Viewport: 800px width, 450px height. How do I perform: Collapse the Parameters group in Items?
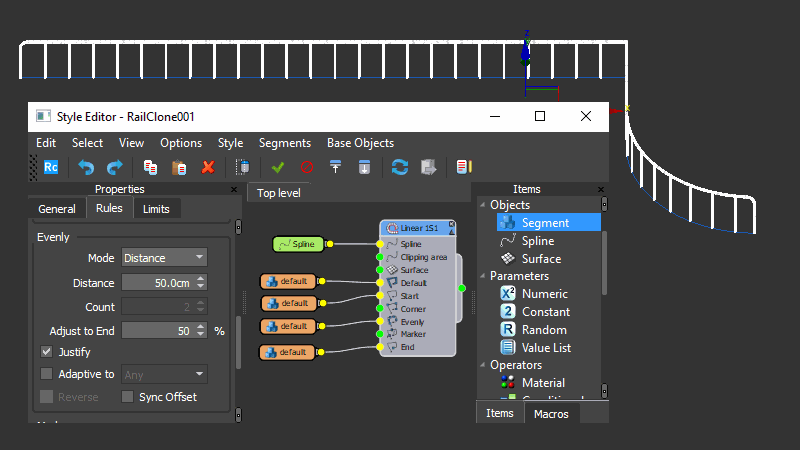(x=482, y=276)
